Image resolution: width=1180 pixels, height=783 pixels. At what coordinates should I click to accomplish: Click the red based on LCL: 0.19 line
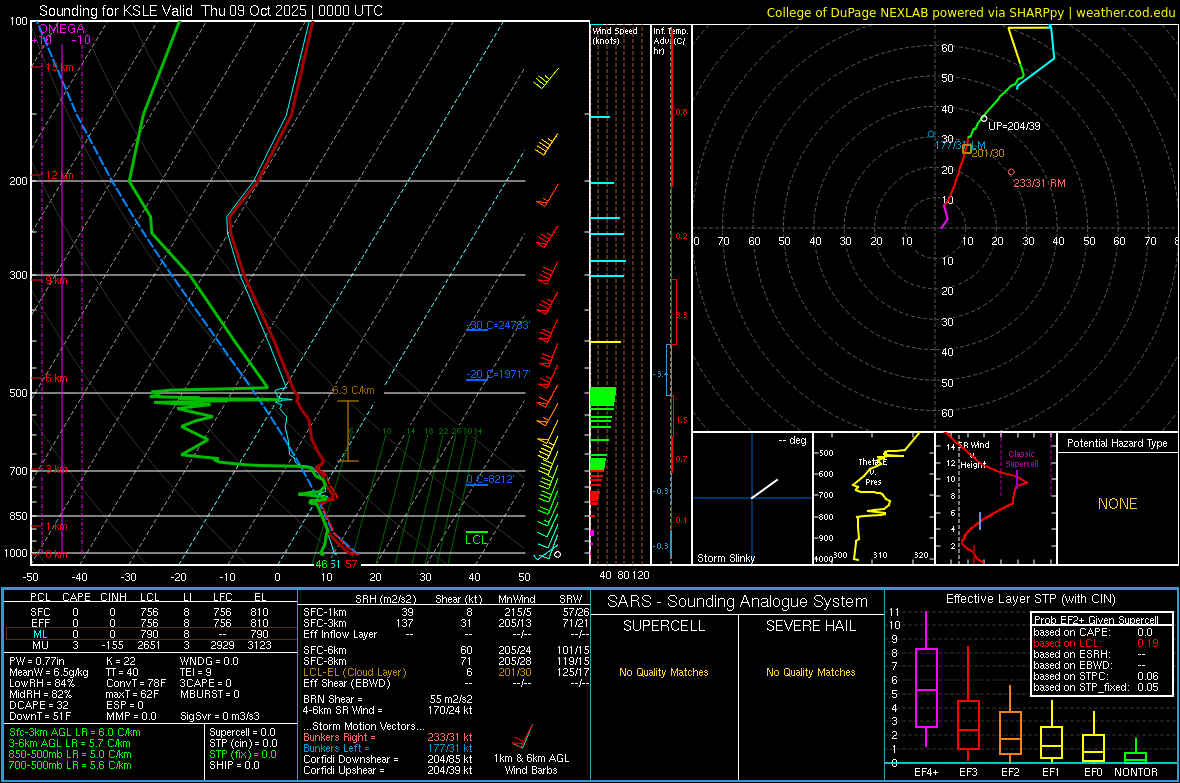[x=1096, y=643]
